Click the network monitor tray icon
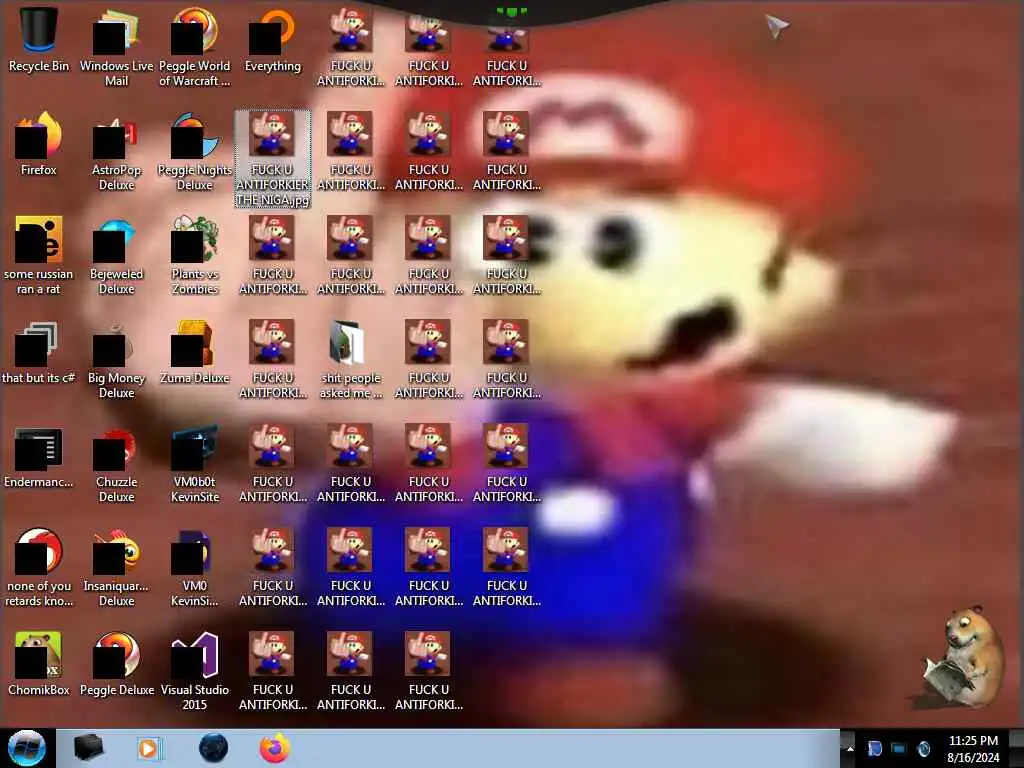This screenshot has height=768, width=1024. [899, 749]
